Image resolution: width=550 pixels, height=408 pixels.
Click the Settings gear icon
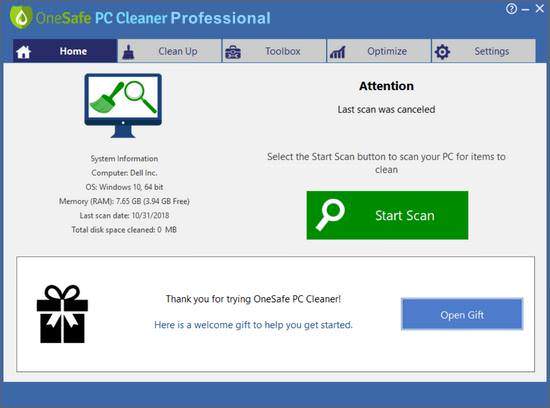(x=442, y=52)
